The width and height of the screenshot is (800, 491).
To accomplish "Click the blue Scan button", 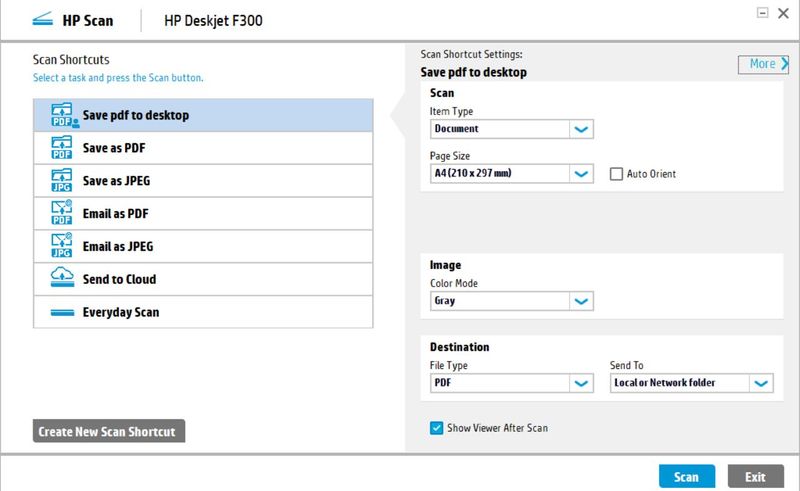I will tap(687, 477).
